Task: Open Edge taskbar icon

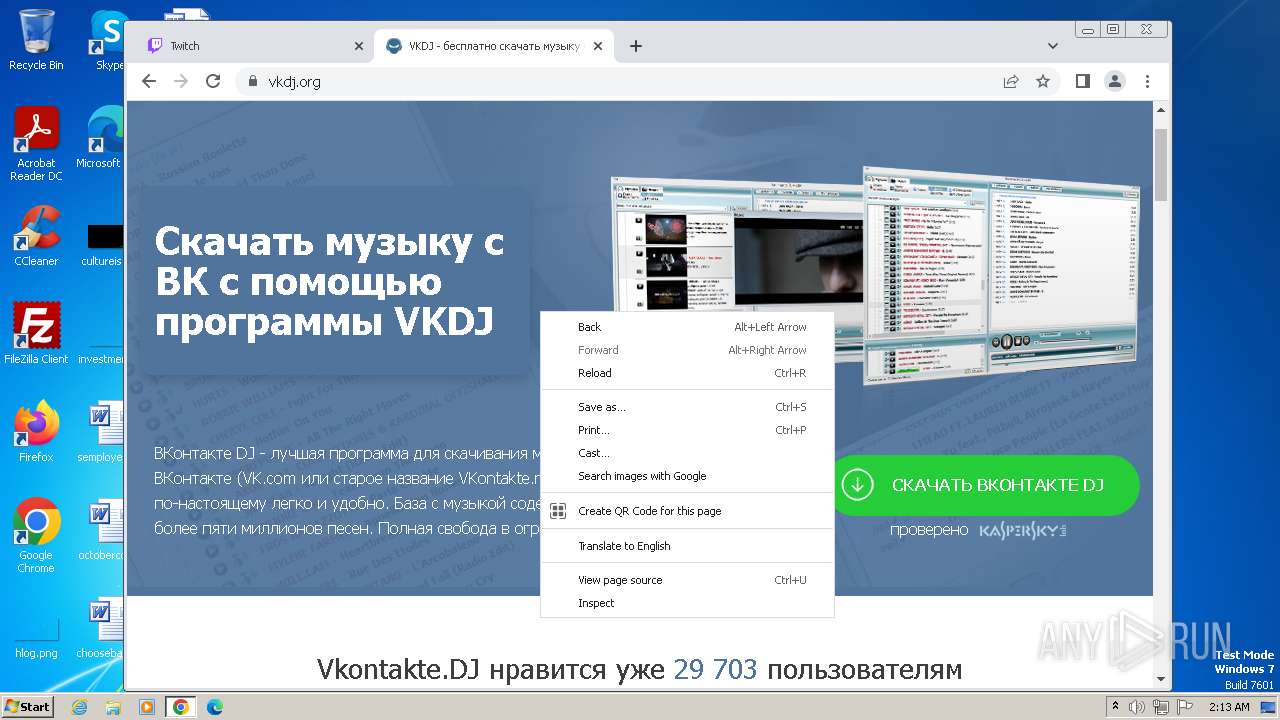Action: [214, 707]
